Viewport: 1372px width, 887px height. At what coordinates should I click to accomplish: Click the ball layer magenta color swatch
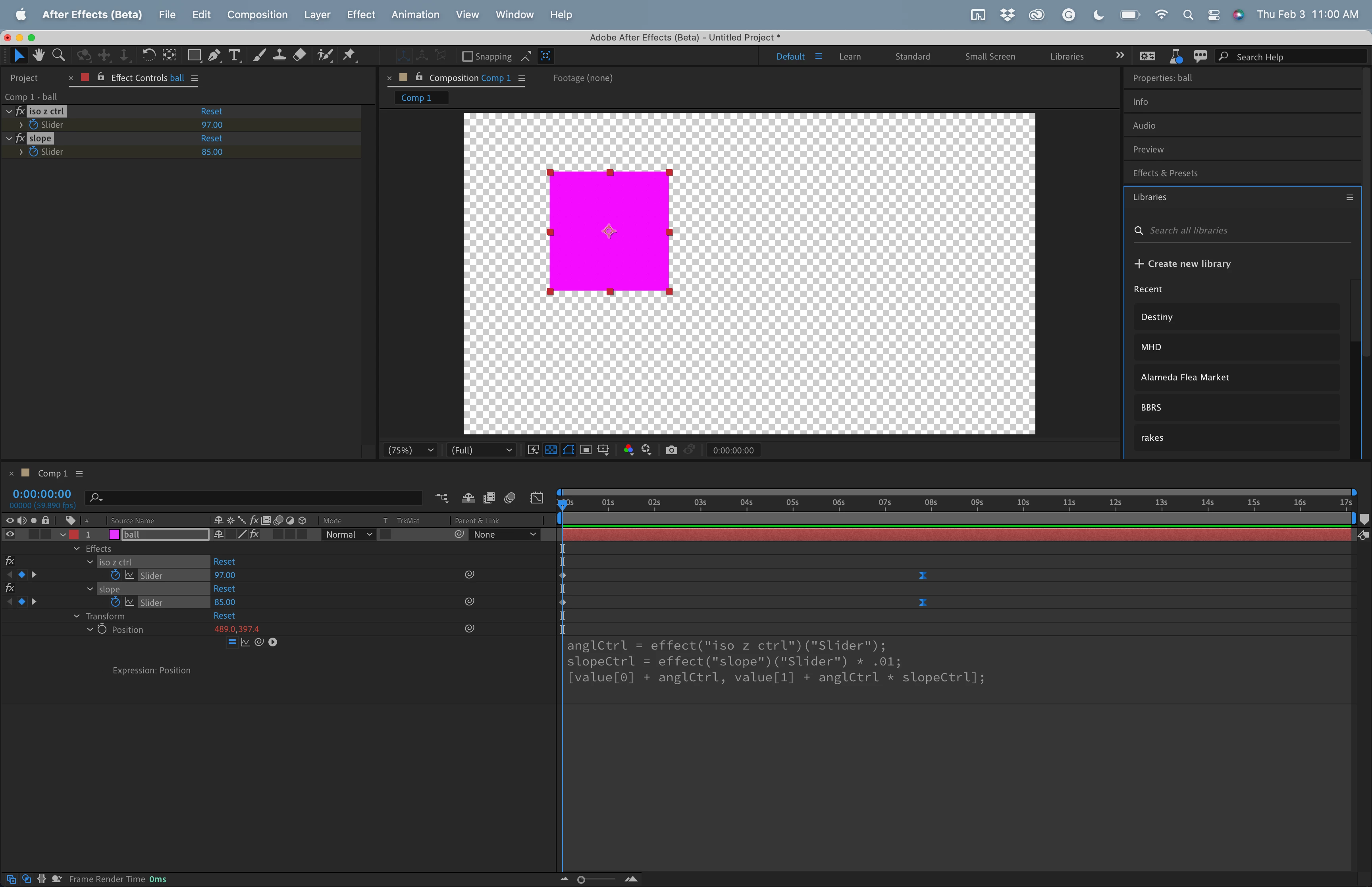(x=114, y=534)
